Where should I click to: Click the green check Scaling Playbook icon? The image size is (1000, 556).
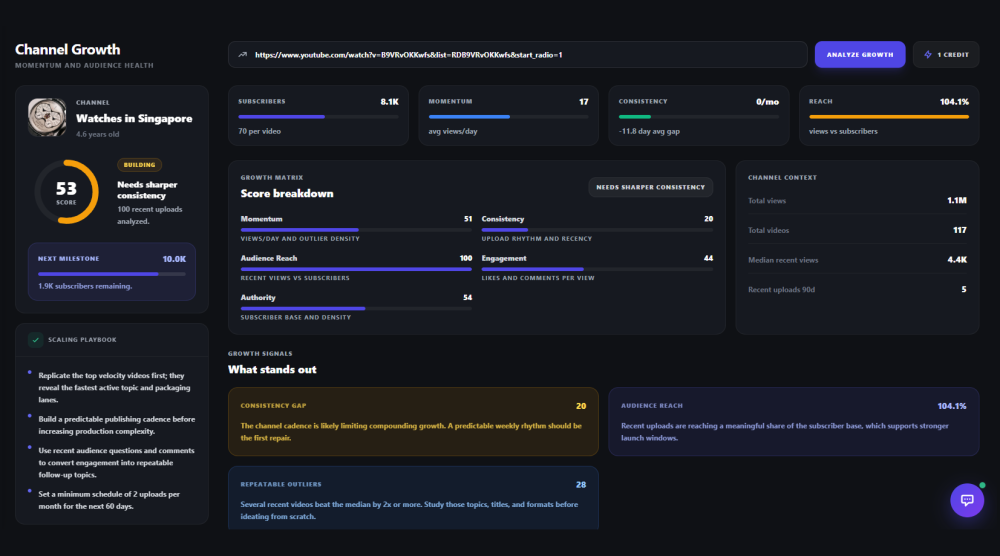(x=36, y=340)
